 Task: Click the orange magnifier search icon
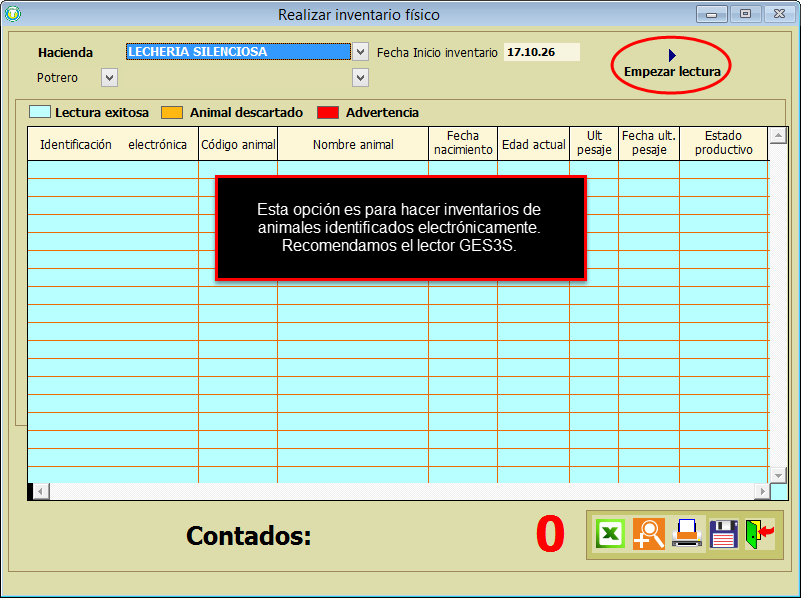pos(648,534)
